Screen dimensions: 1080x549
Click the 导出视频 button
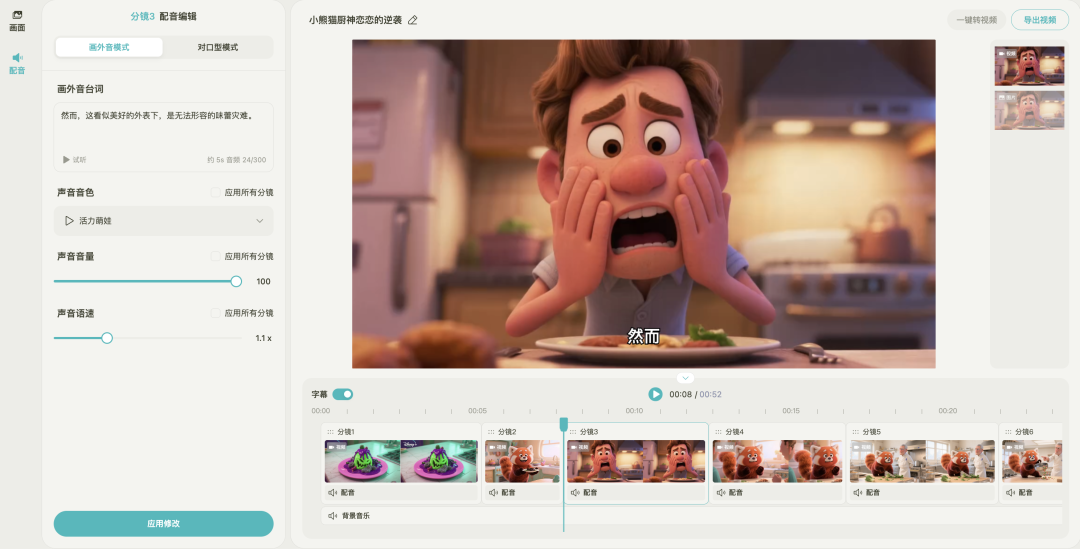tap(1039, 20)
